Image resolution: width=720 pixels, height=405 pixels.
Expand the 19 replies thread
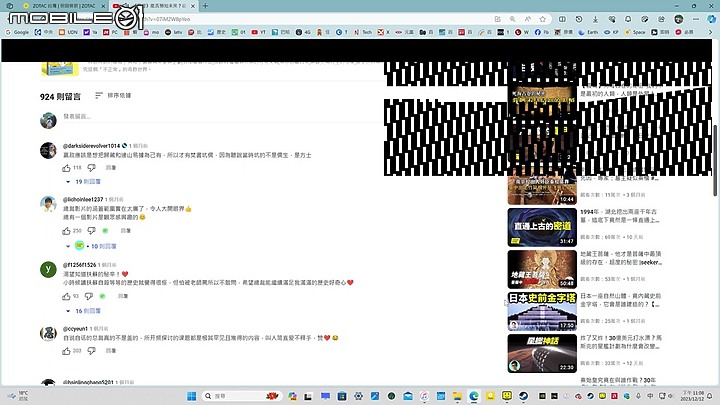tap(83, 182)
